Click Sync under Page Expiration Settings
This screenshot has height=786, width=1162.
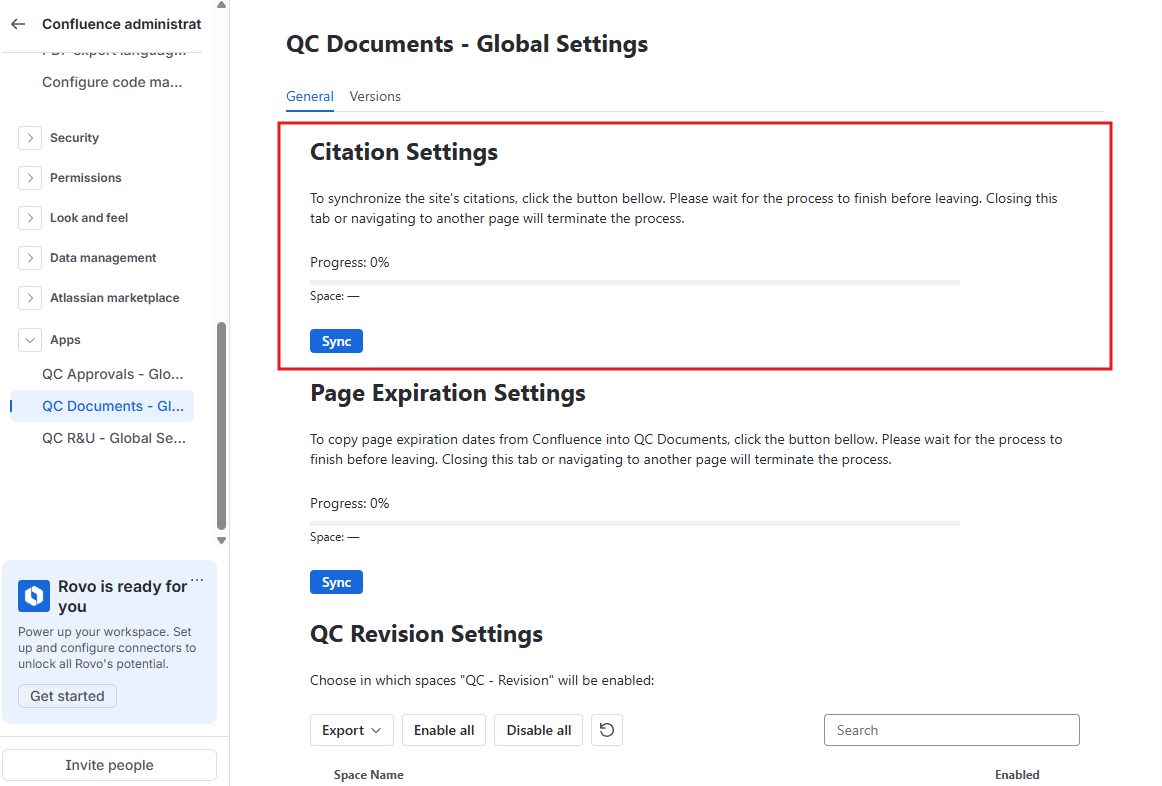pyautogui.click(x=336, y=582)
